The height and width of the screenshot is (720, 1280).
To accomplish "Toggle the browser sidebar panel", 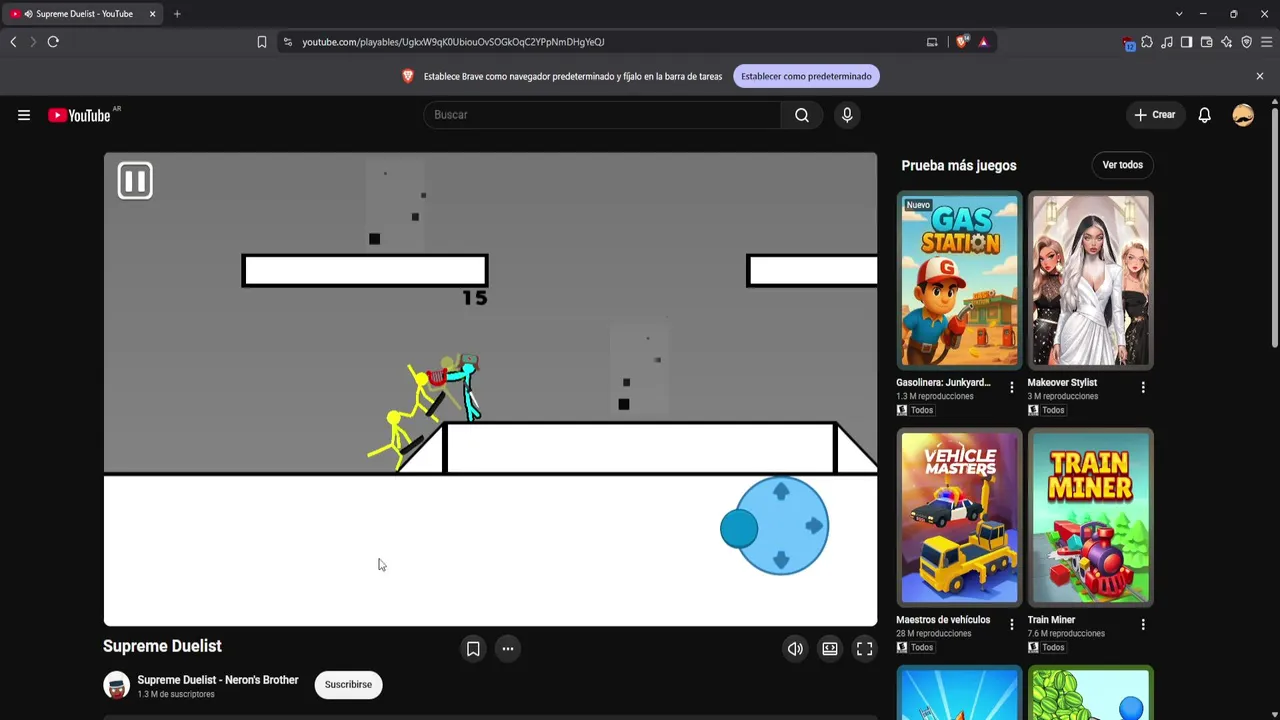I will (x=1186, y=42).
